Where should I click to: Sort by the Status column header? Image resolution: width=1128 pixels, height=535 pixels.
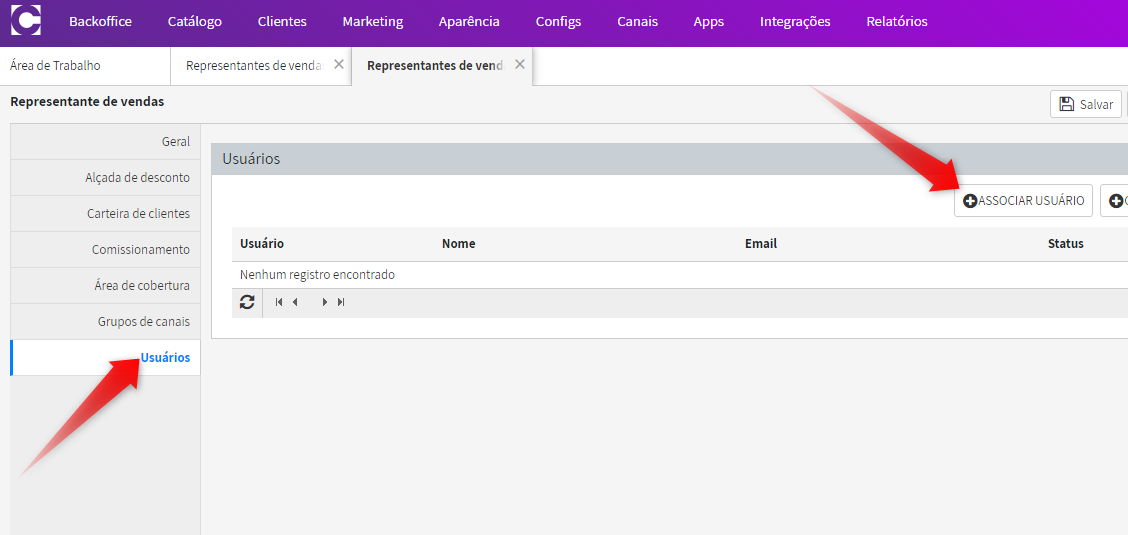(x=1065, y=244)
